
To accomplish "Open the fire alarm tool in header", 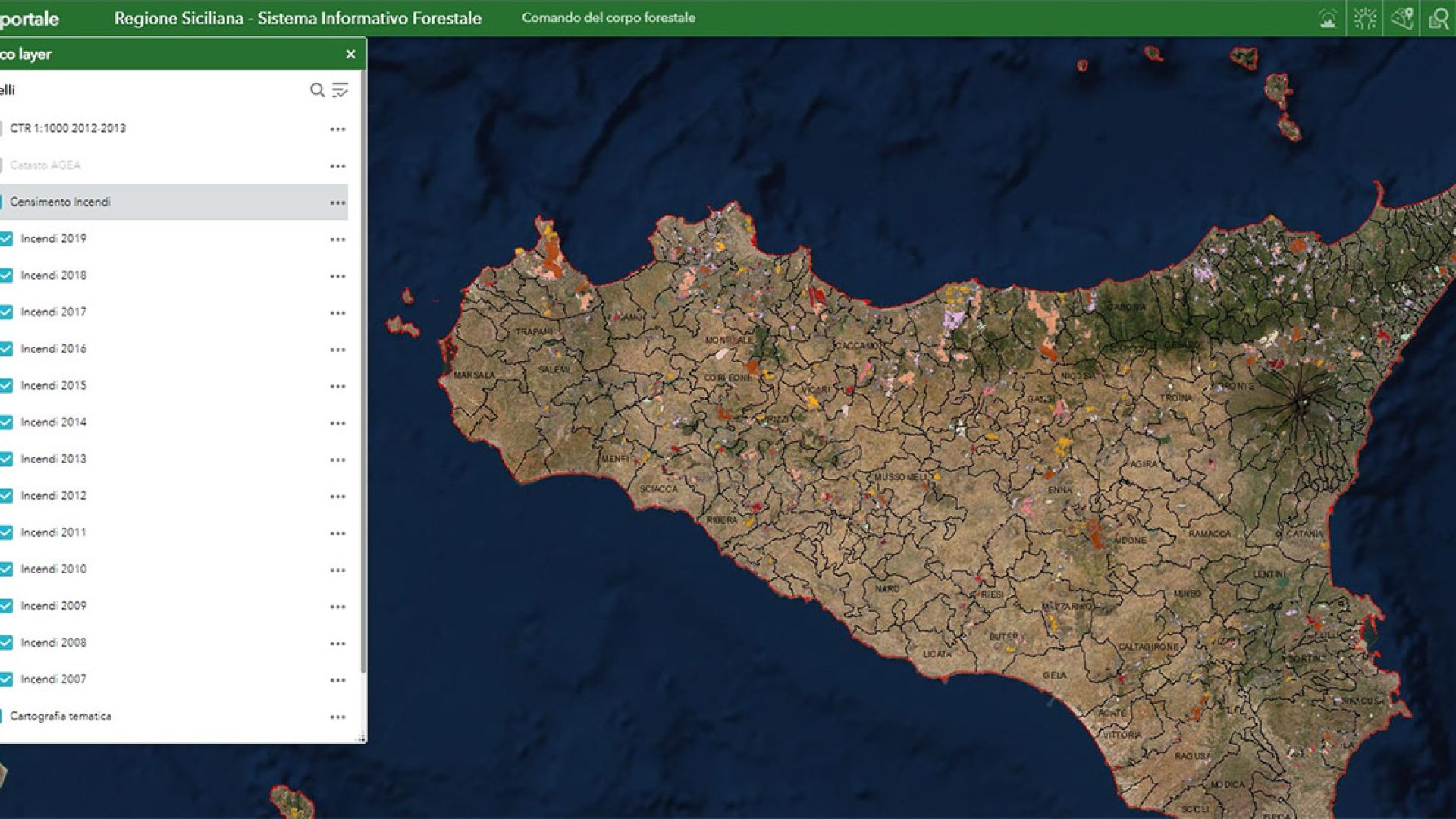I will [x=1328, y=18].
